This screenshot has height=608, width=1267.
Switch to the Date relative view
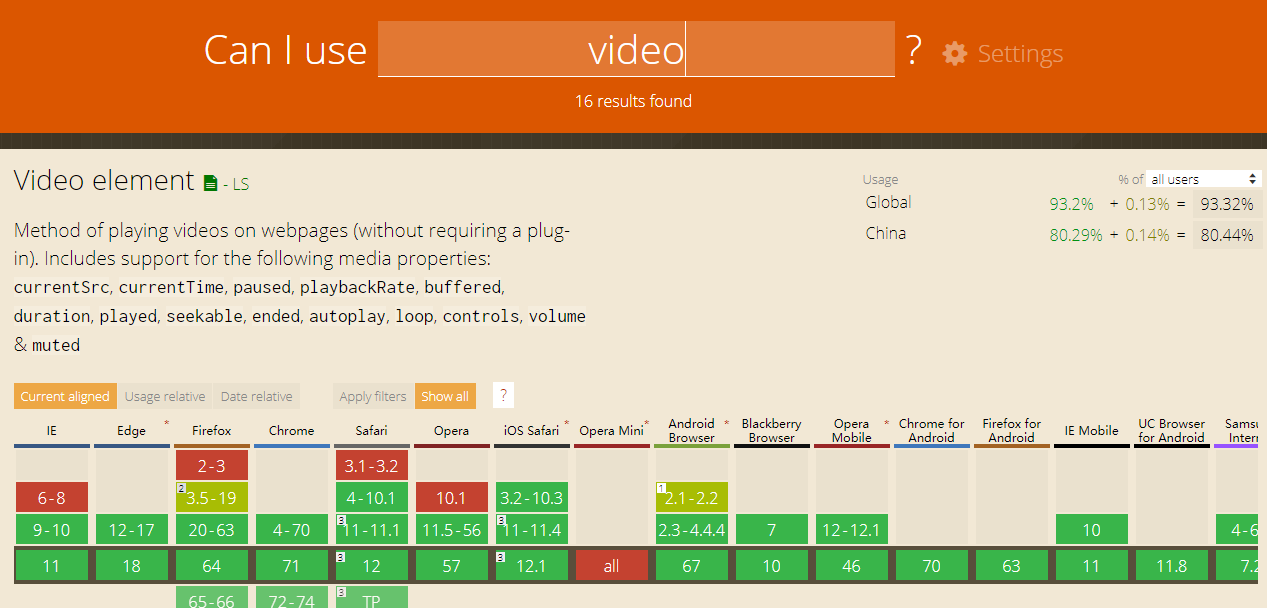pos(257,396)
